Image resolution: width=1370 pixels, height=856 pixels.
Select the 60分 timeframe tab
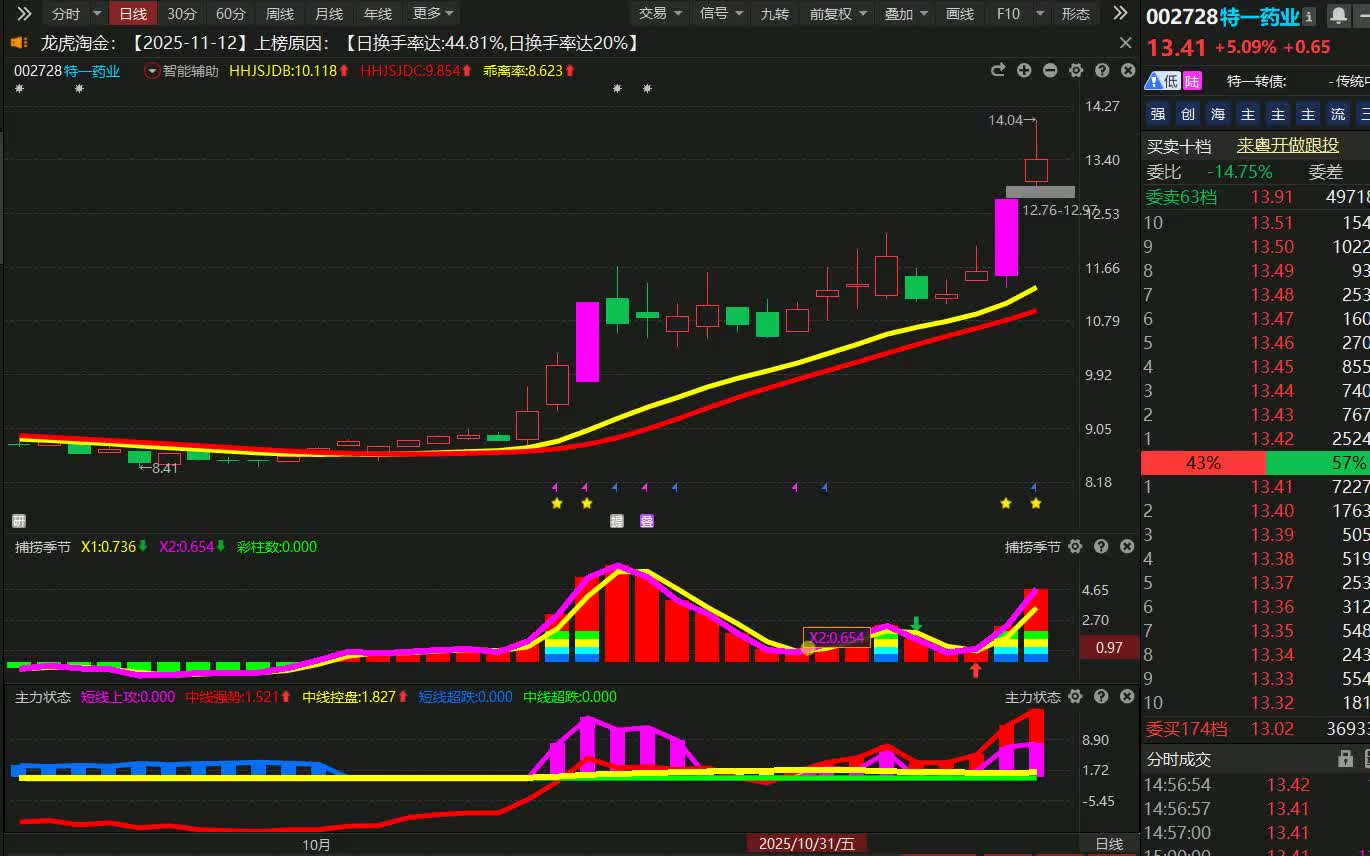click(x=230, y=14)
